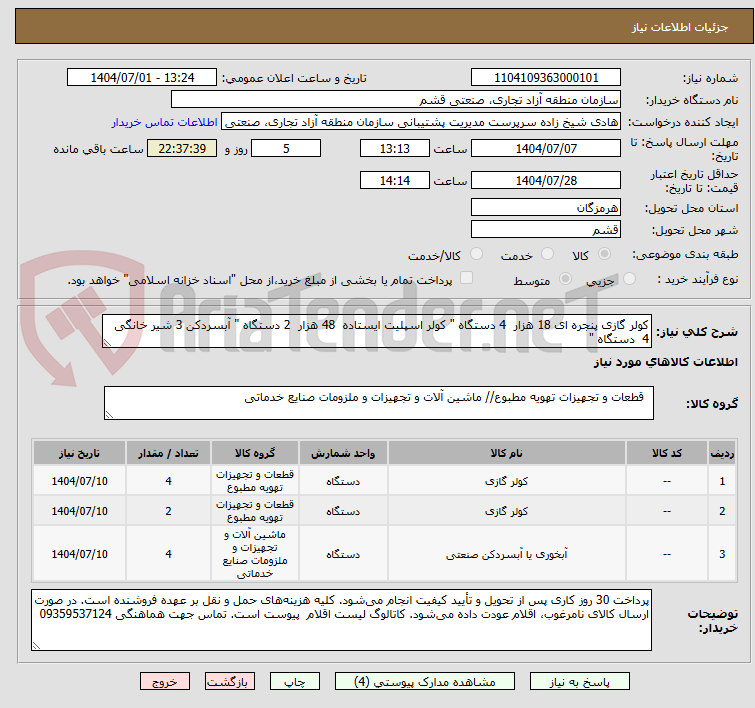This screenshot has width=755, height=708.
Task: Click the price validity date 1404/07/28 field
Action: [545, 181]
